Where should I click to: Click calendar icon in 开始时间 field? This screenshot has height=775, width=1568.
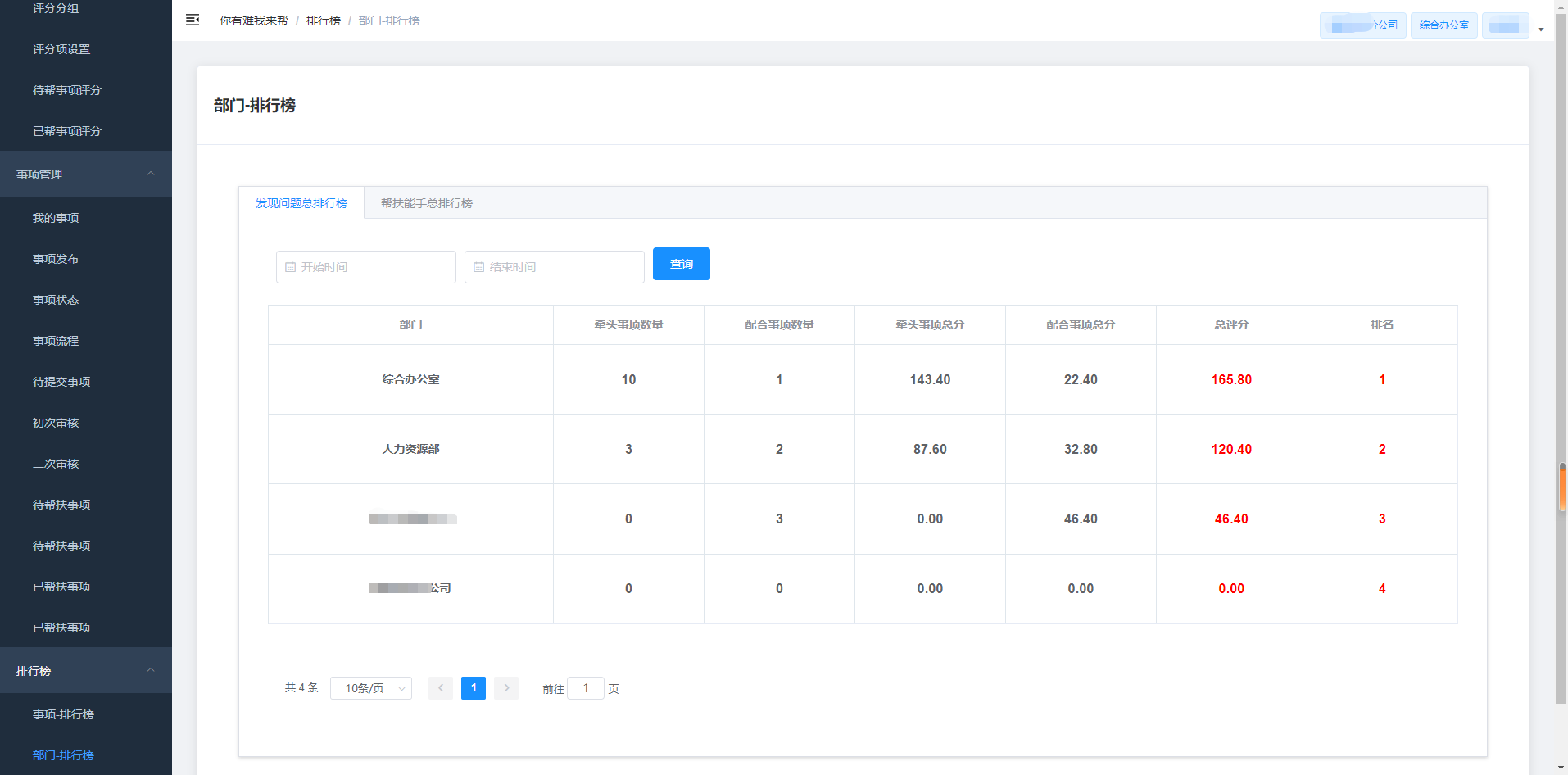pos(290,267)
